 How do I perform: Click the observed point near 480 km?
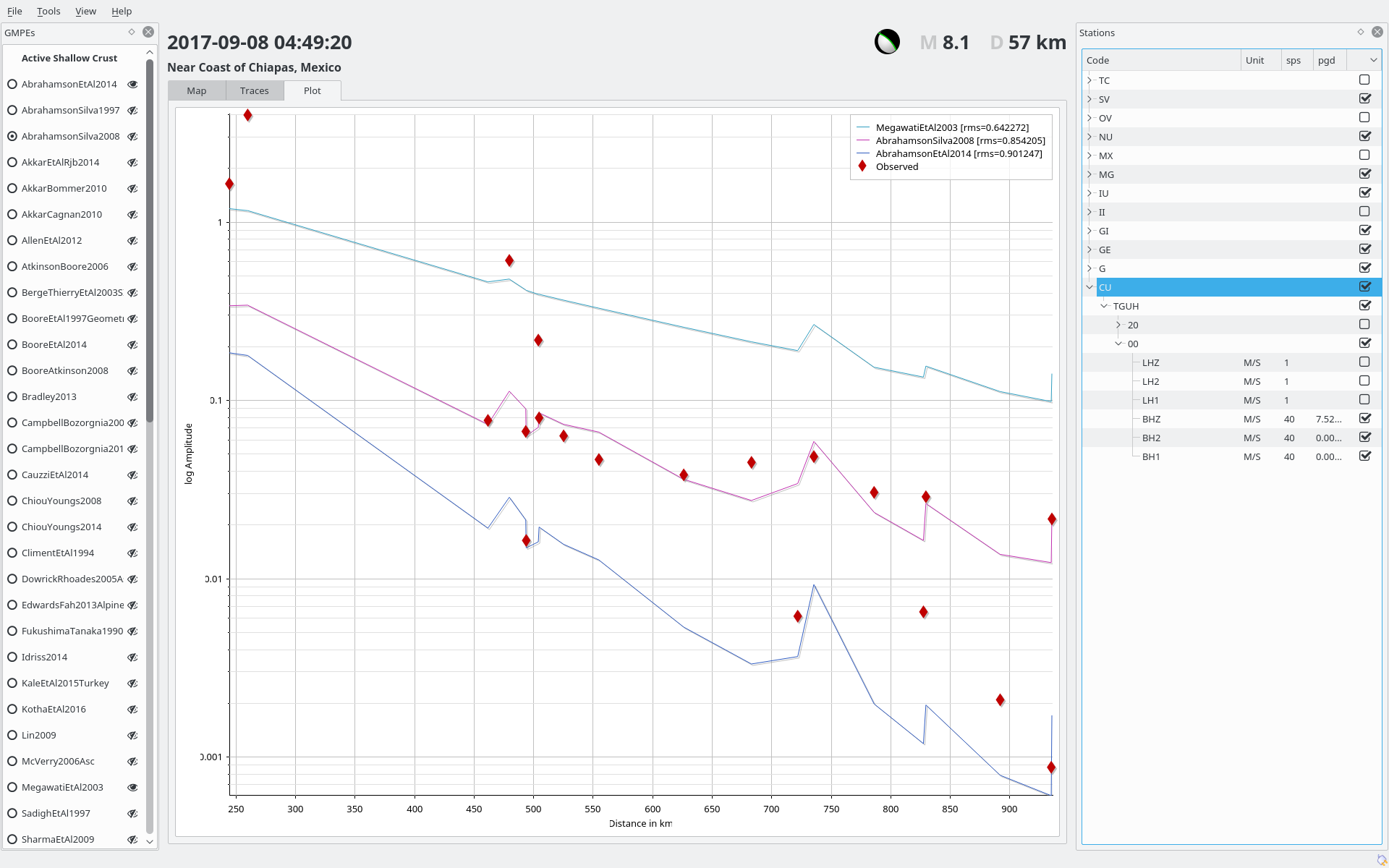click(509, 260)
